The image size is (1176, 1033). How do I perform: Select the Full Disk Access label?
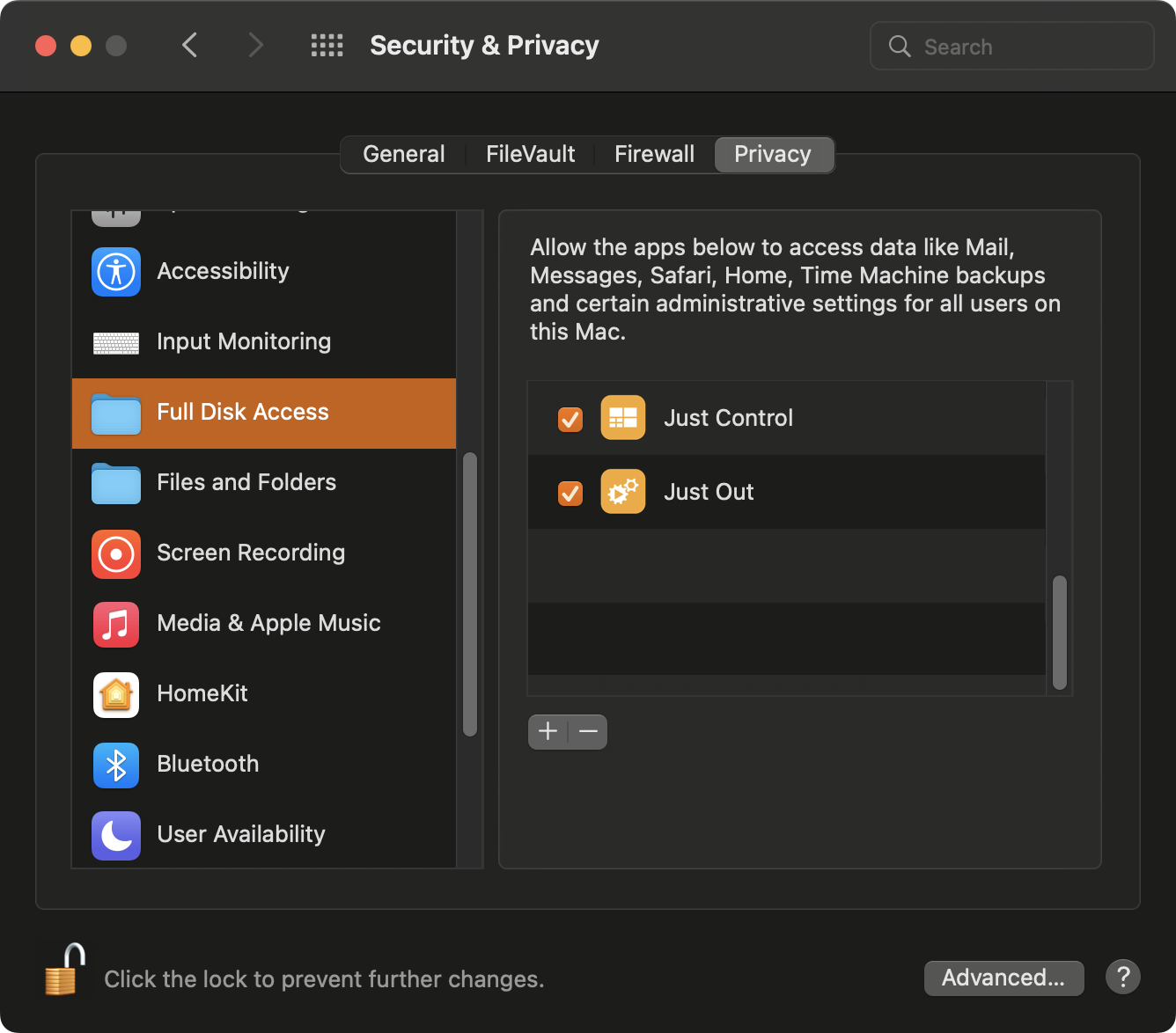243,412
